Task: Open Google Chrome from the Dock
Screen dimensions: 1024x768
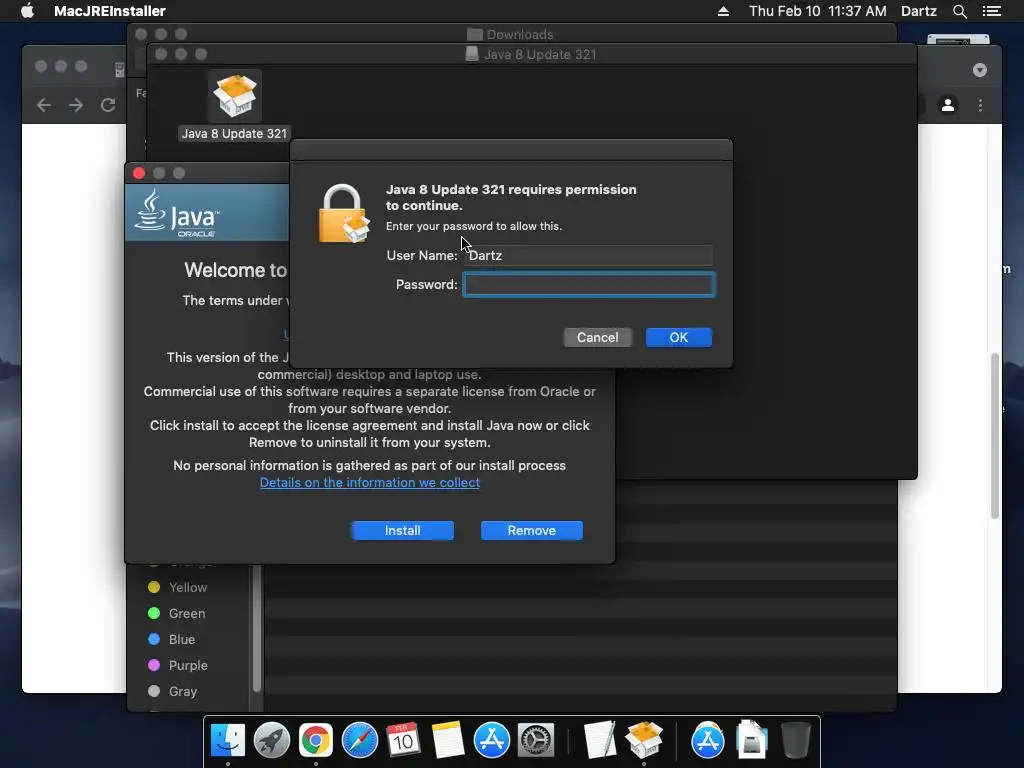Action: click(x=315, y=740)
